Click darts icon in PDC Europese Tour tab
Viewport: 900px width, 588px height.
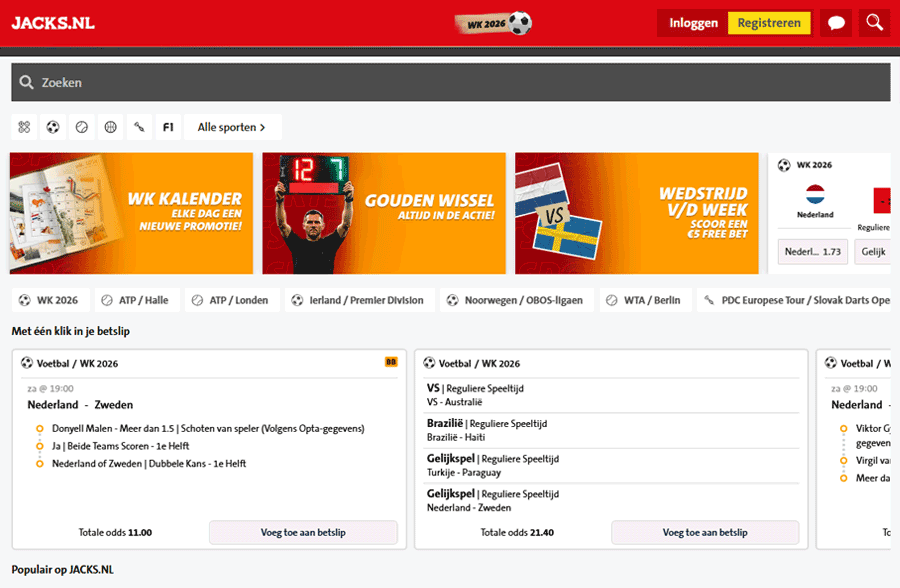pyautogui.click(x=709, y=300)
